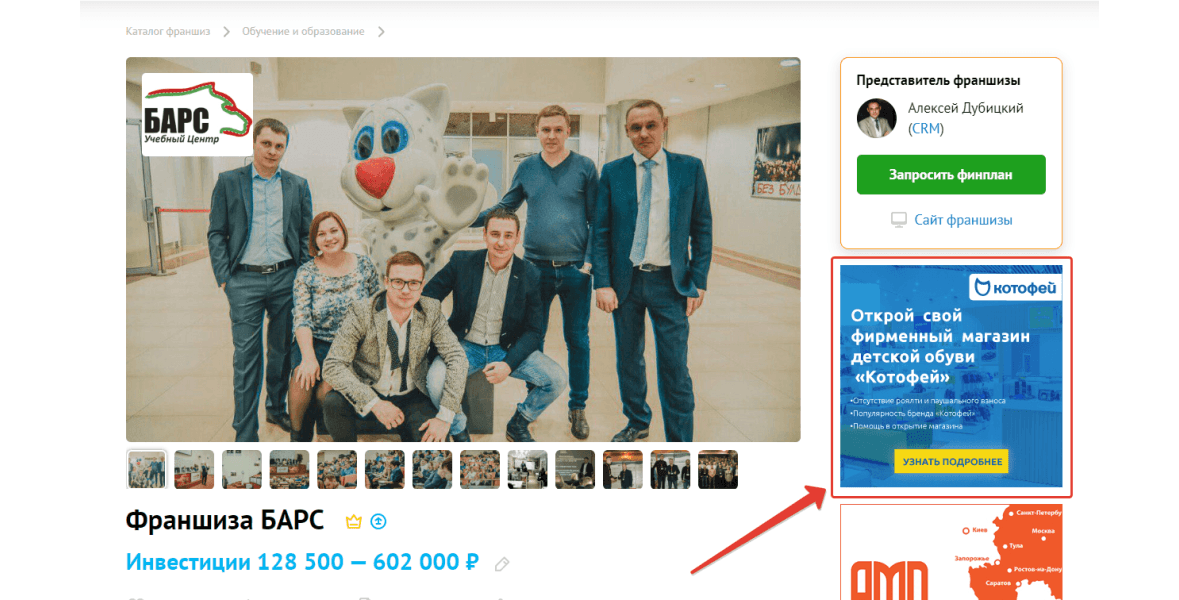This screenshot has width=1179, height=600.
Task: Click the Алексей Дубицкий name text
Action: click(965, 108)
